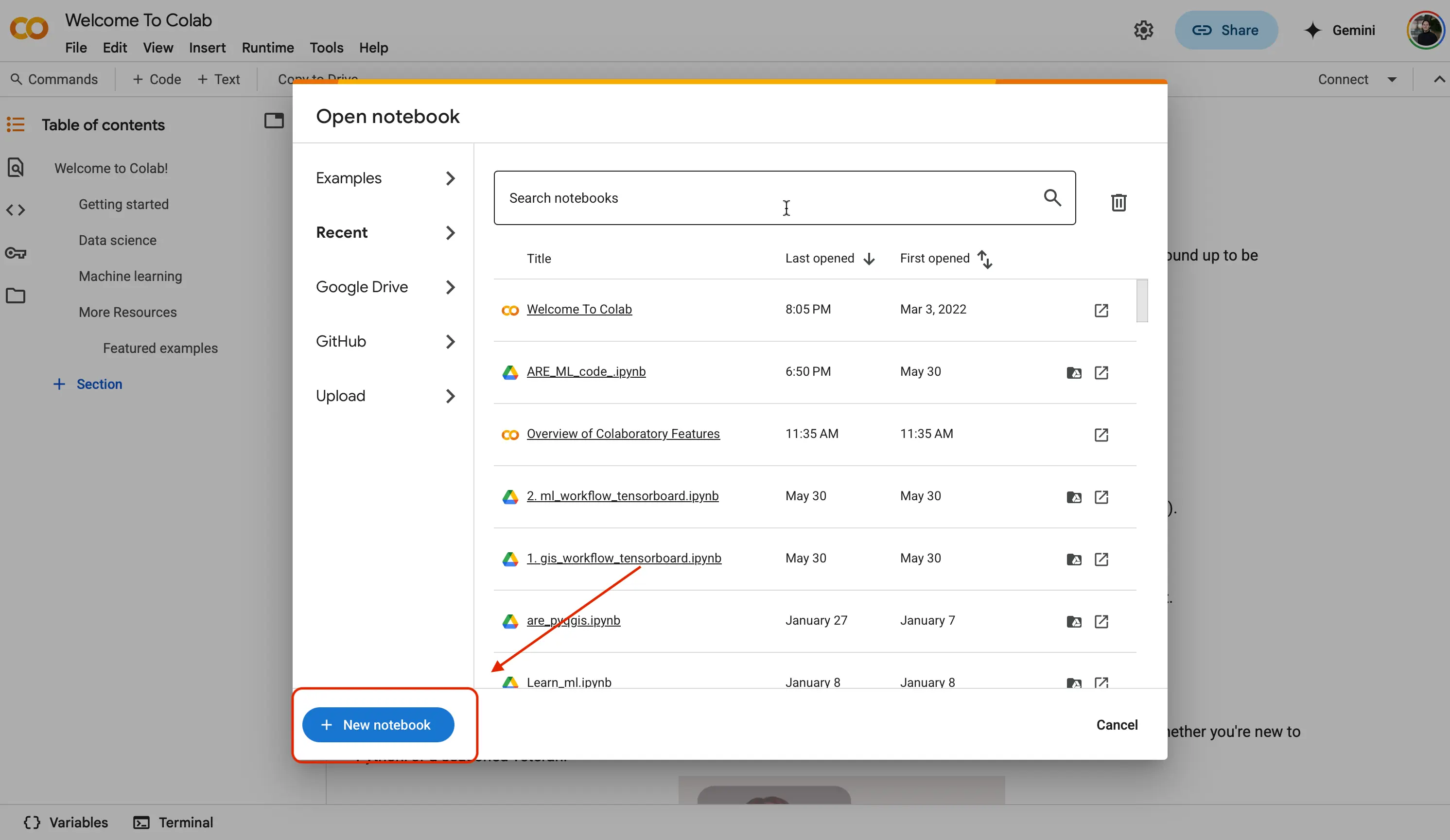Expand the GitHub section
Screen dimensions: 1450x840
click(x=385, y=341)
